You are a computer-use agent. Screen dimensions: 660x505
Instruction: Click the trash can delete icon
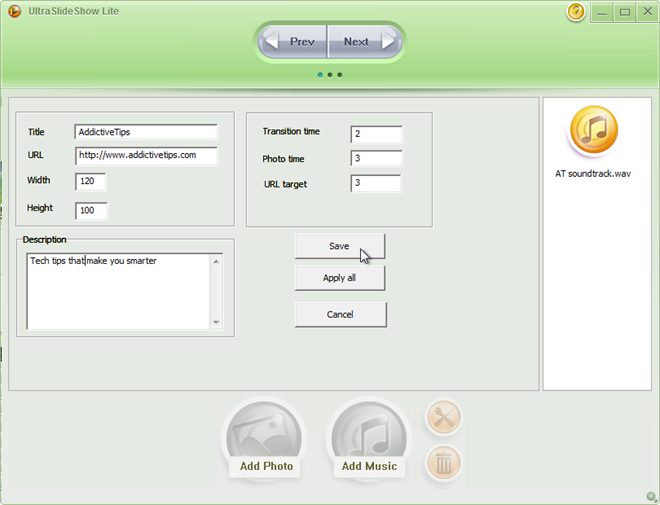[444, 463]
